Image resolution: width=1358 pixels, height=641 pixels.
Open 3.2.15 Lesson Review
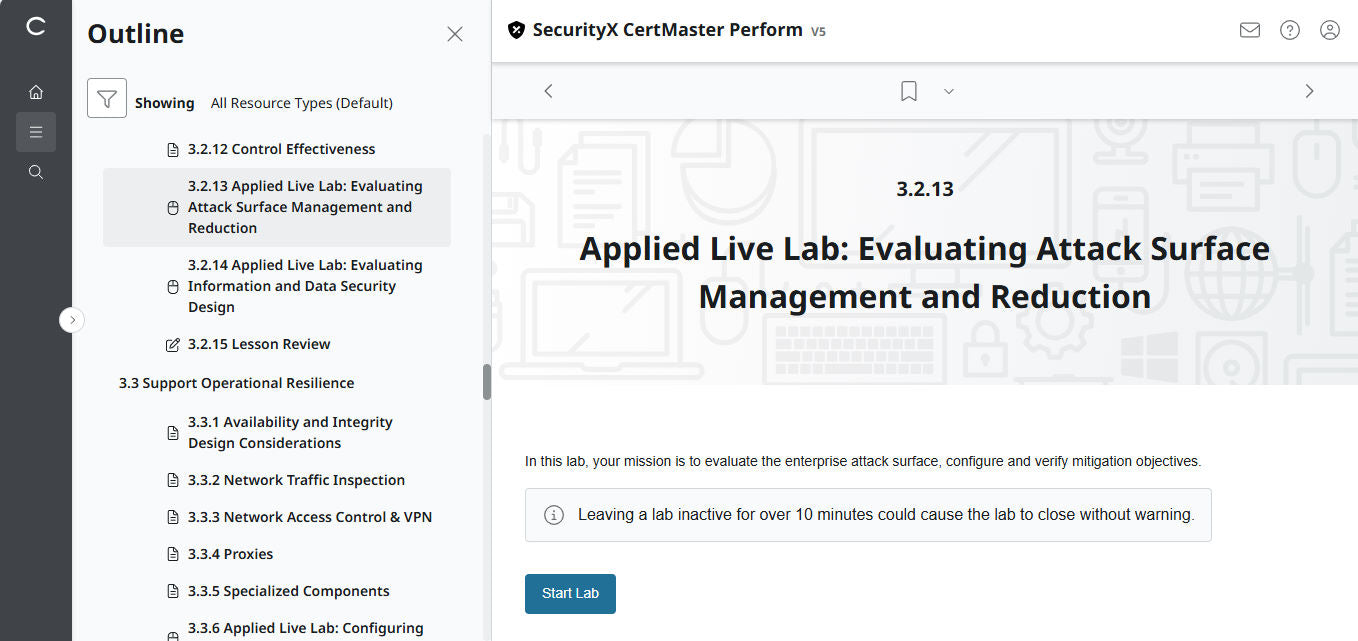coord(258,343)
